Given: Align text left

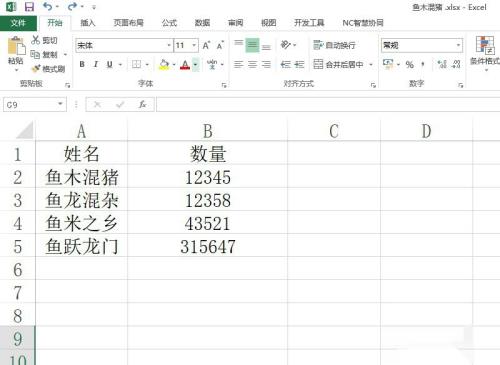Looking at the screenshot, I should point(239,64).
